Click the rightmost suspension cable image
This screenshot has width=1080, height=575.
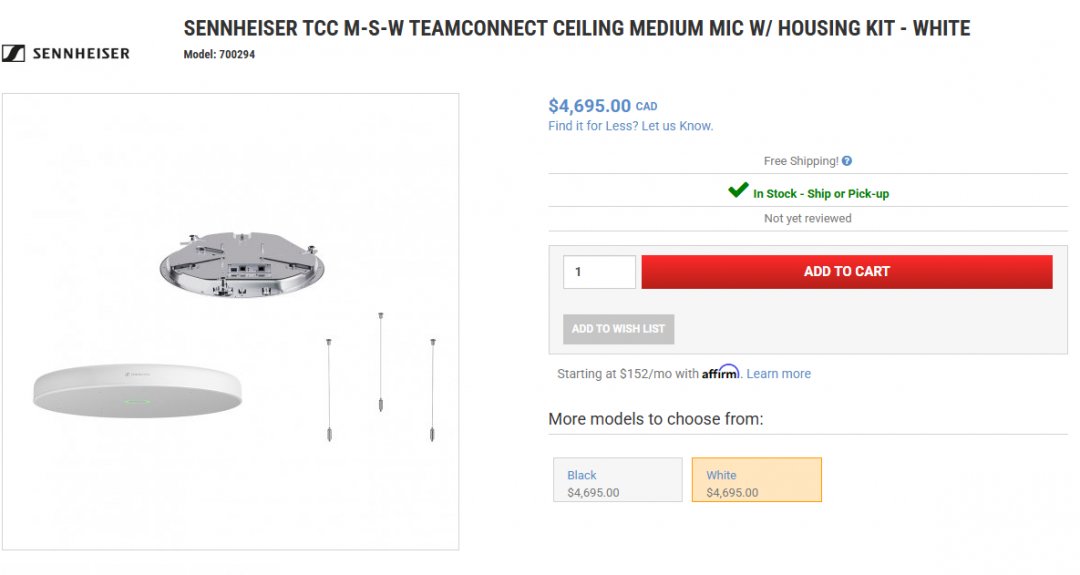pos(433,390)
